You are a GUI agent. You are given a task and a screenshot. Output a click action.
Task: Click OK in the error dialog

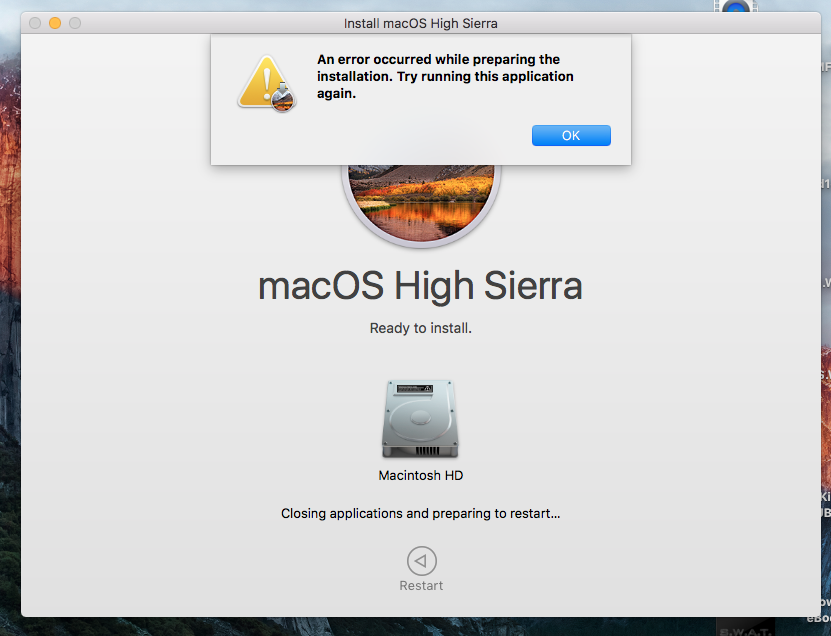pos(571,136)
